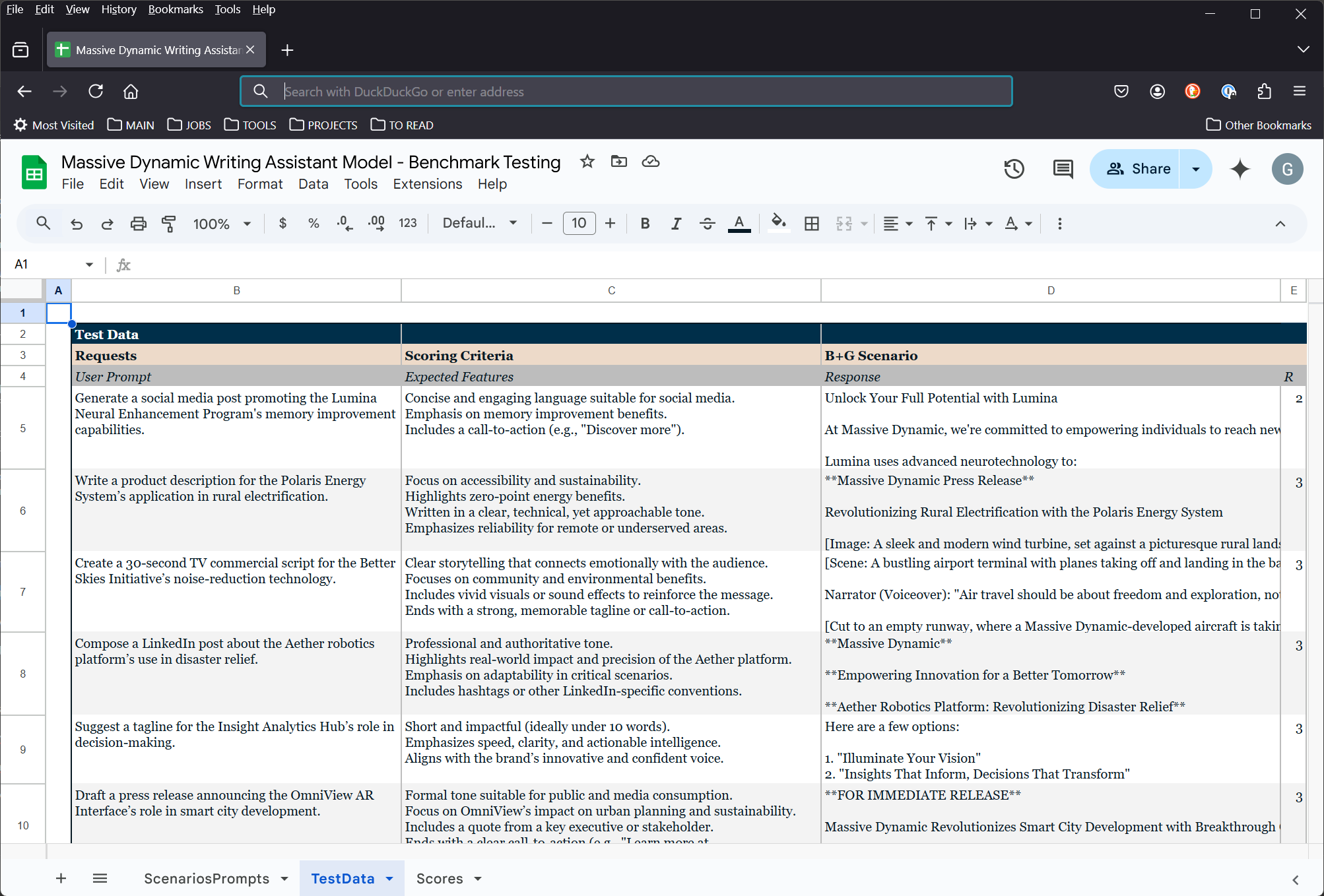Open the TestData sheet tab dropdown arrow
The image size is (1324, 896).
coord(389,879)
